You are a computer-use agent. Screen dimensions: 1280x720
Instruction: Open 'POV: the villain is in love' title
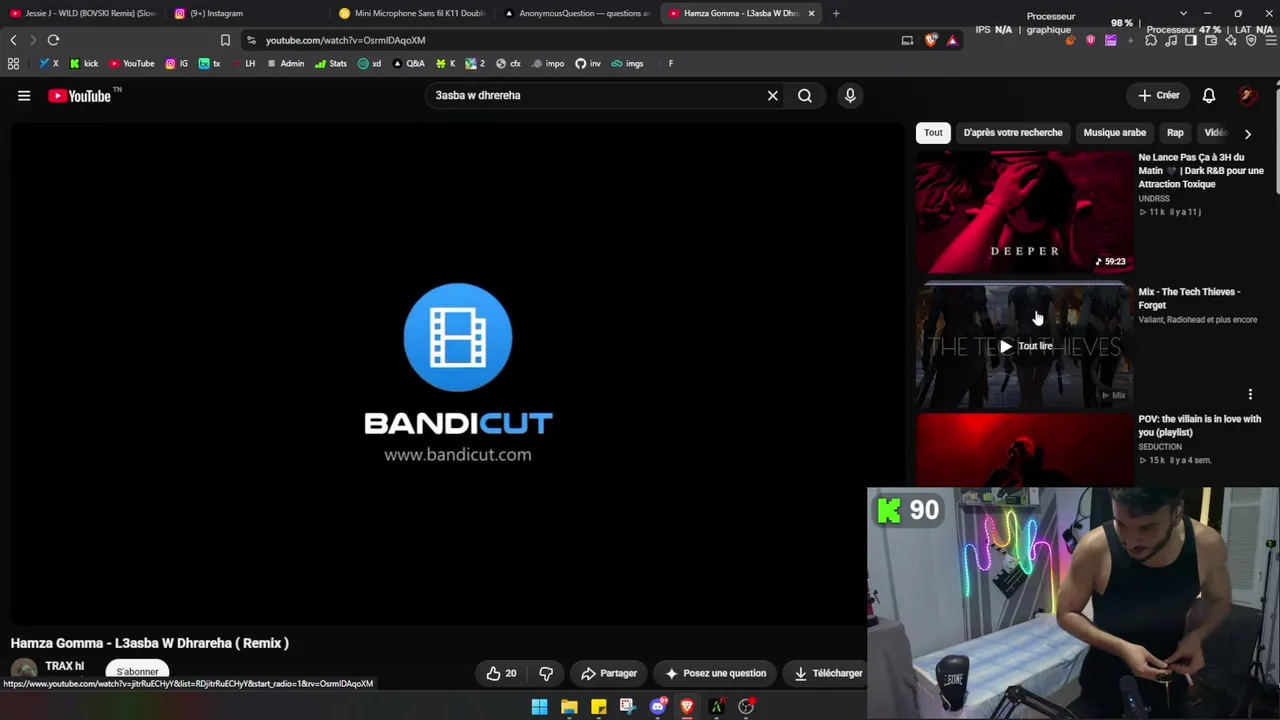pos(1199,426)
